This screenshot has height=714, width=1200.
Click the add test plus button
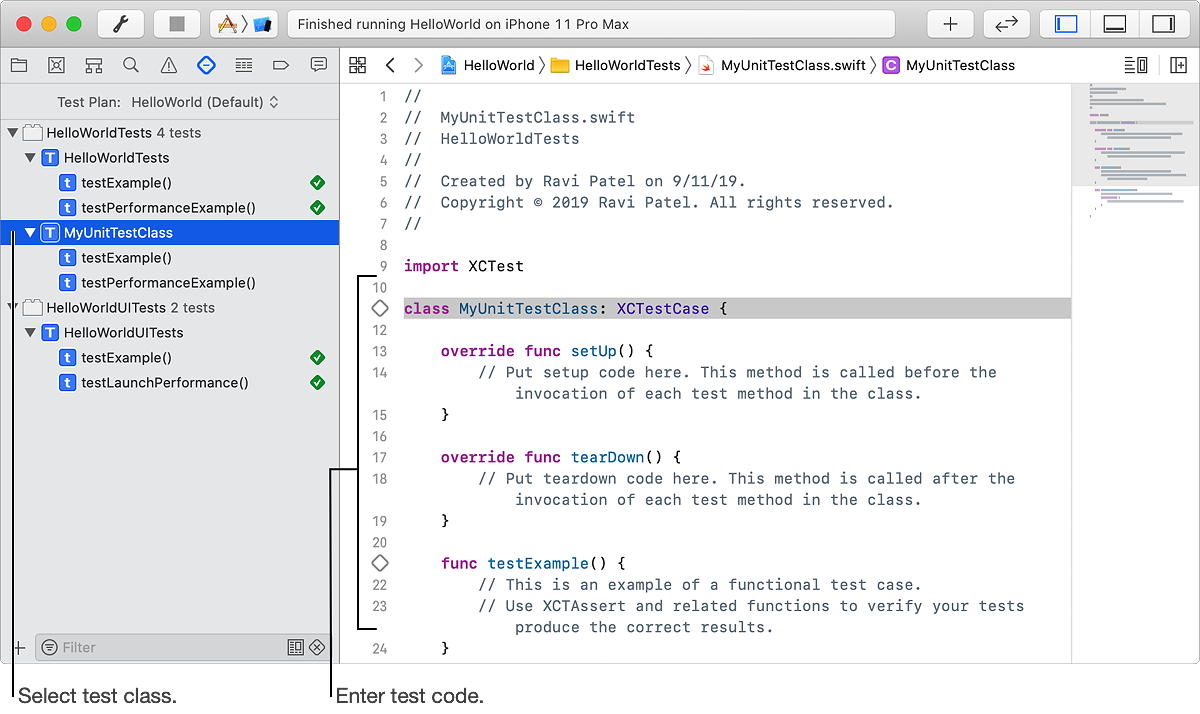pyautogui.click(x=19, y=647)
